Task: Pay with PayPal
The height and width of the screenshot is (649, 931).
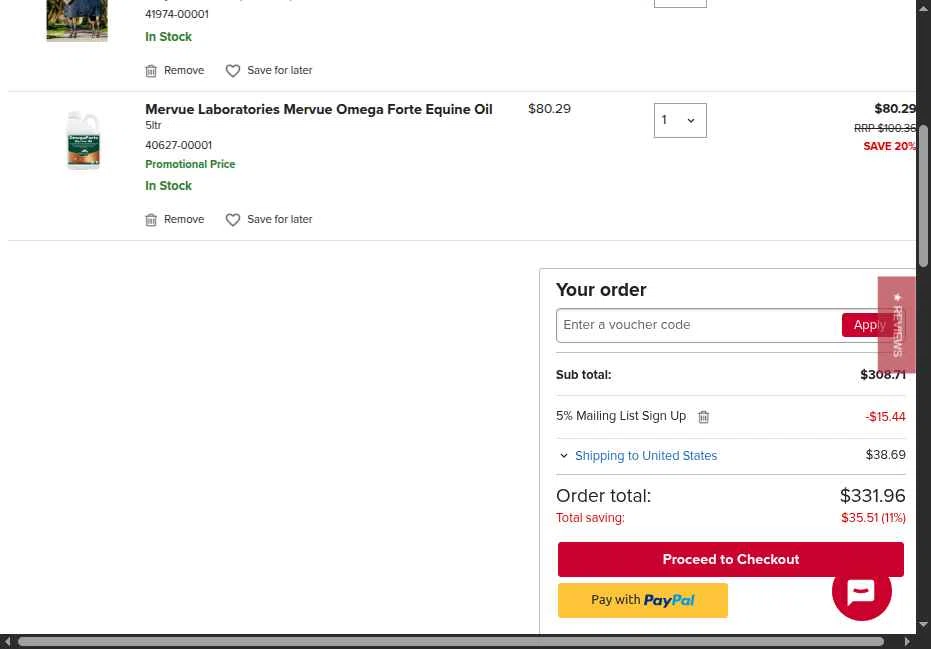Action: pyautogui.click(x=643, y=600)
